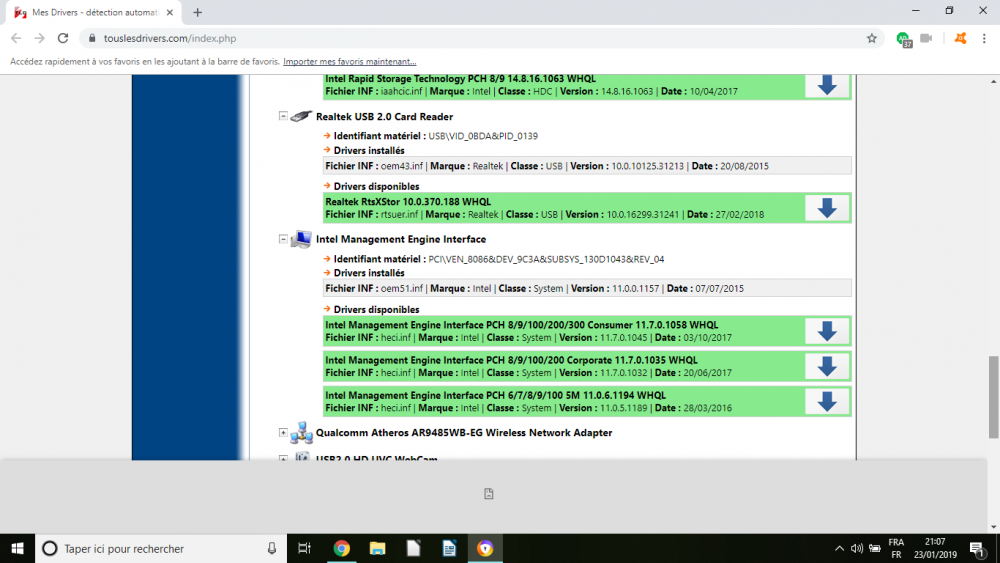Open Intel Management Engine 5M 11.0.6.1194 title
Viewport: 1000px width, 563px height.
pyautogui.click(x=495, y=395)
